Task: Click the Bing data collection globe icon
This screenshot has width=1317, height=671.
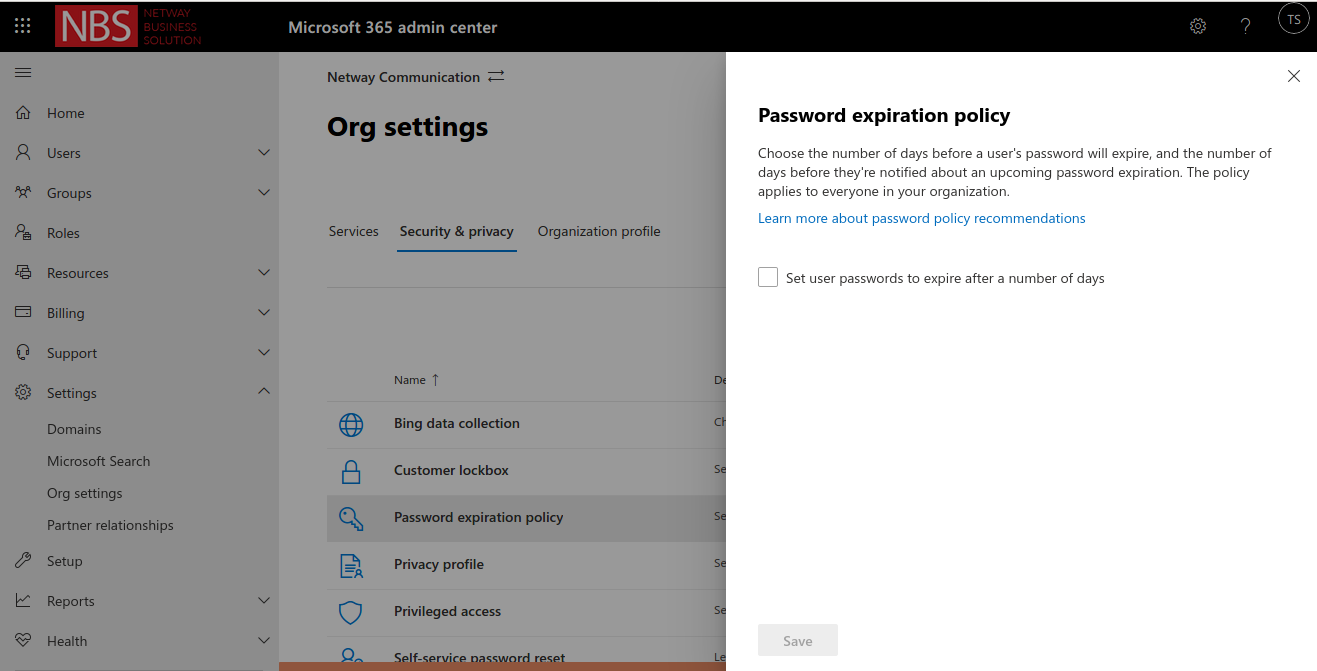Action: (x=351, y=424)
